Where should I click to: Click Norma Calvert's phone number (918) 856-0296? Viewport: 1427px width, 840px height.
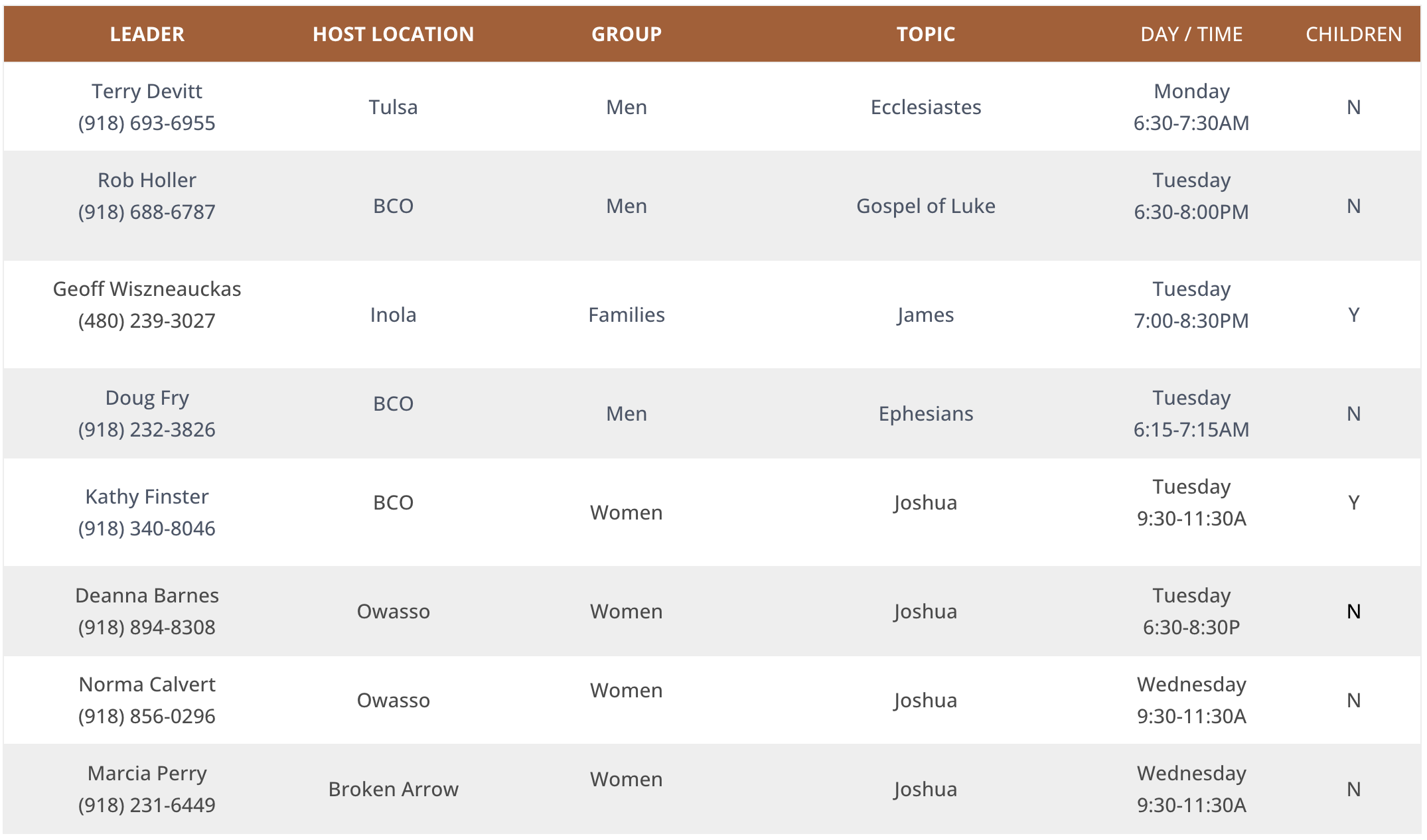[x=147, y=716]
